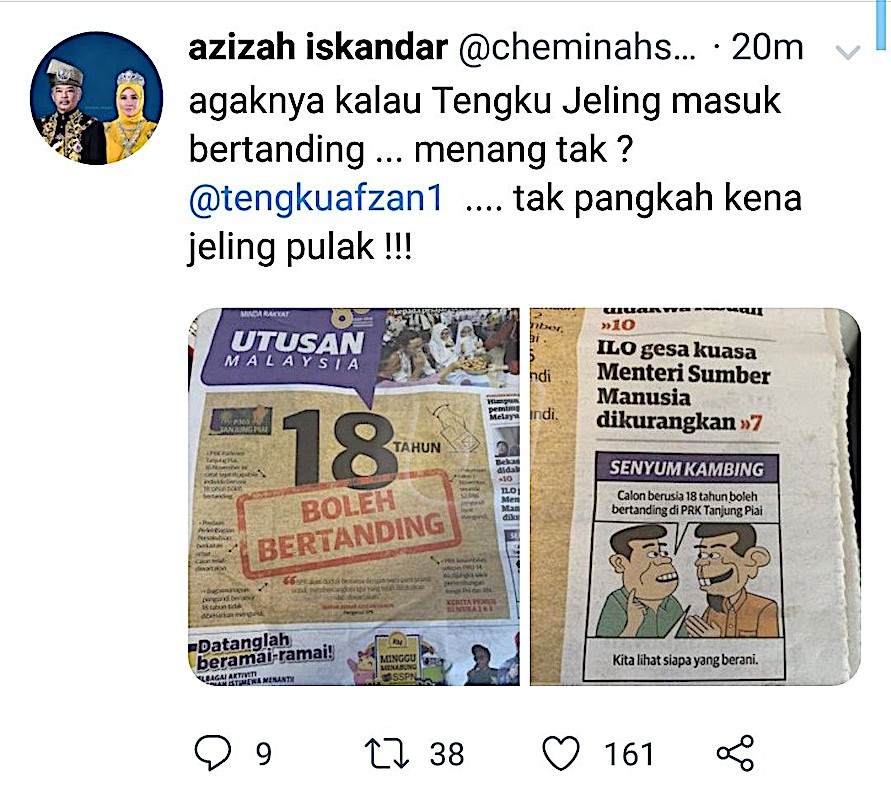Tap the ILO gesa kuasa headline photo
The width and height of the screenshot is (891, 800).
pos(684,385)
